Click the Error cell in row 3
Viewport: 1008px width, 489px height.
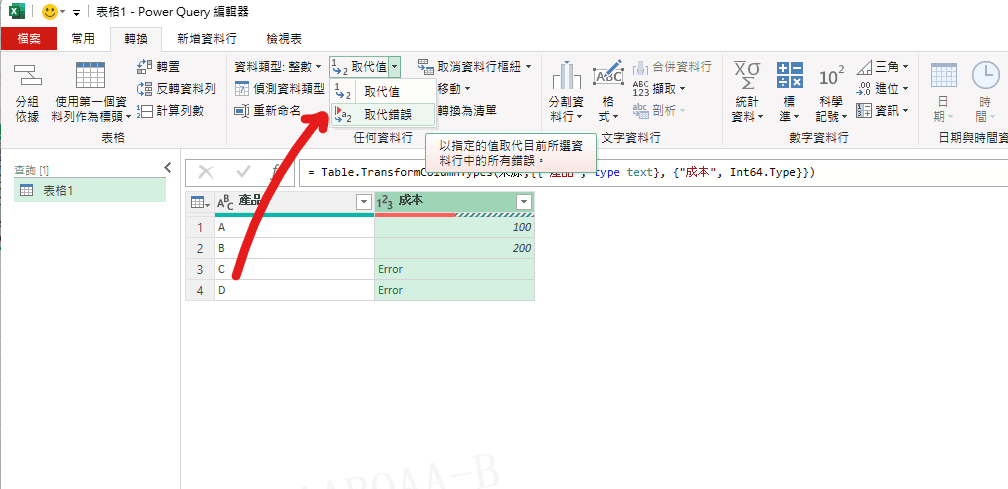(454, 270)
